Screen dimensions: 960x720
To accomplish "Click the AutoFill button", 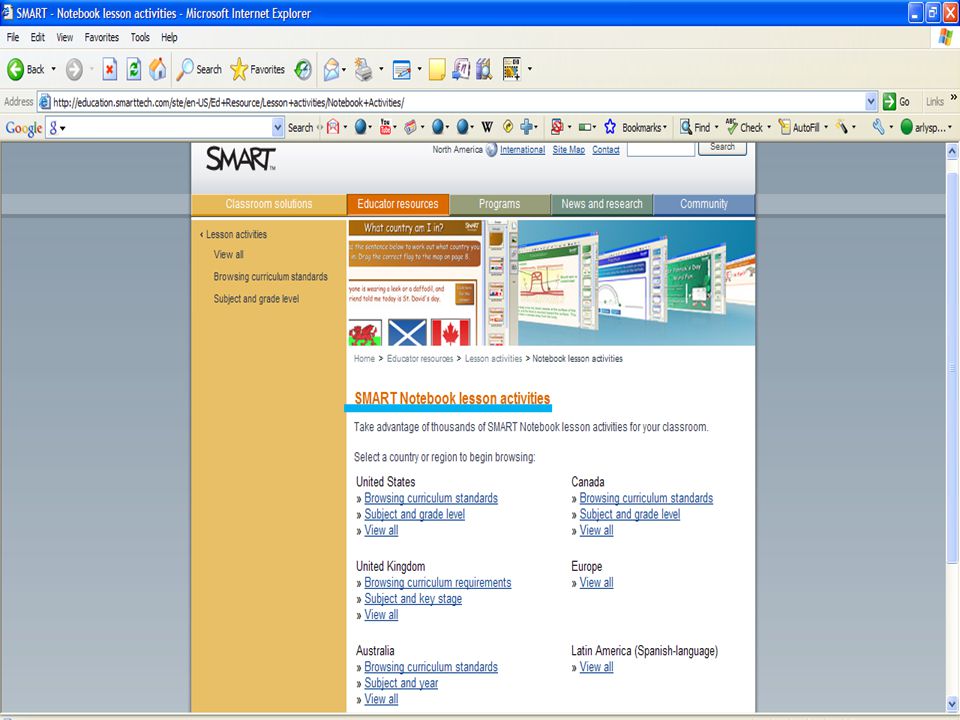I will click(799, 127).
